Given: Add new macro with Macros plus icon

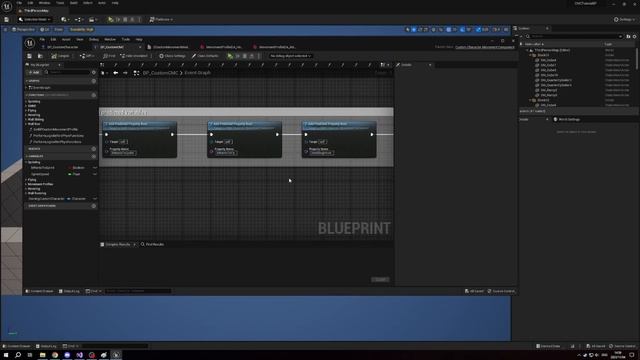Looking at the screenshot, I should [93, 149].
